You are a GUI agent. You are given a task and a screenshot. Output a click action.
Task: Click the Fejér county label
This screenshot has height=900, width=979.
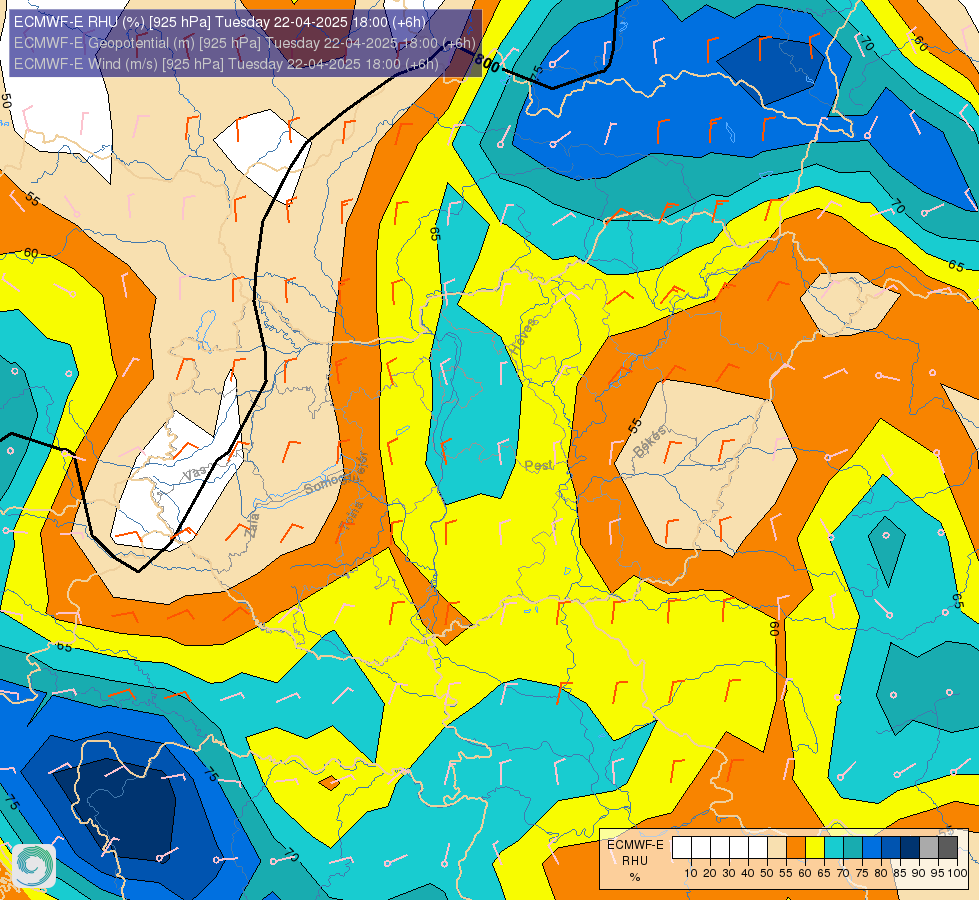tap(362, 466)
